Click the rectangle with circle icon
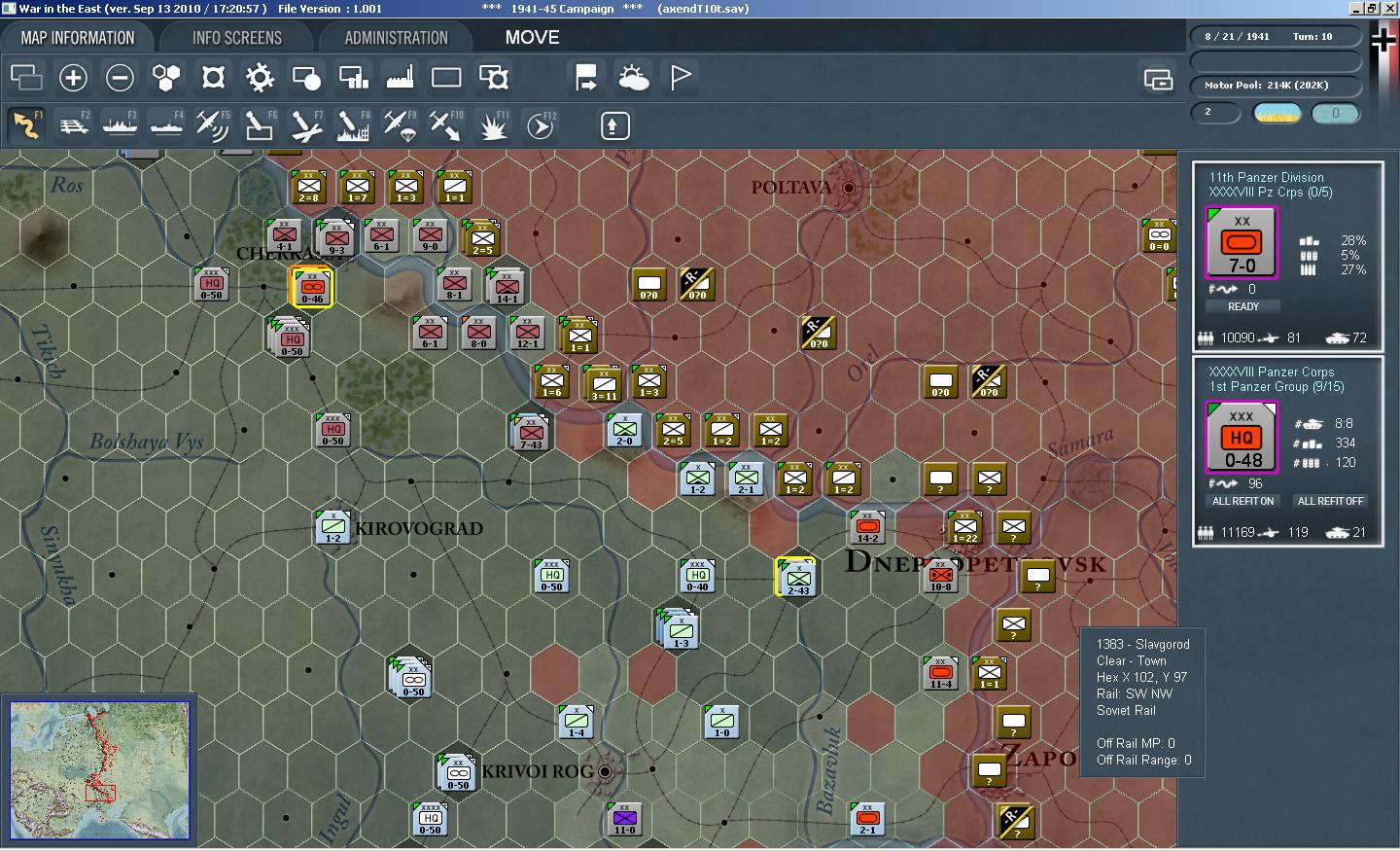The height and width of the screenshot is (852, 1400). [306, 77]
